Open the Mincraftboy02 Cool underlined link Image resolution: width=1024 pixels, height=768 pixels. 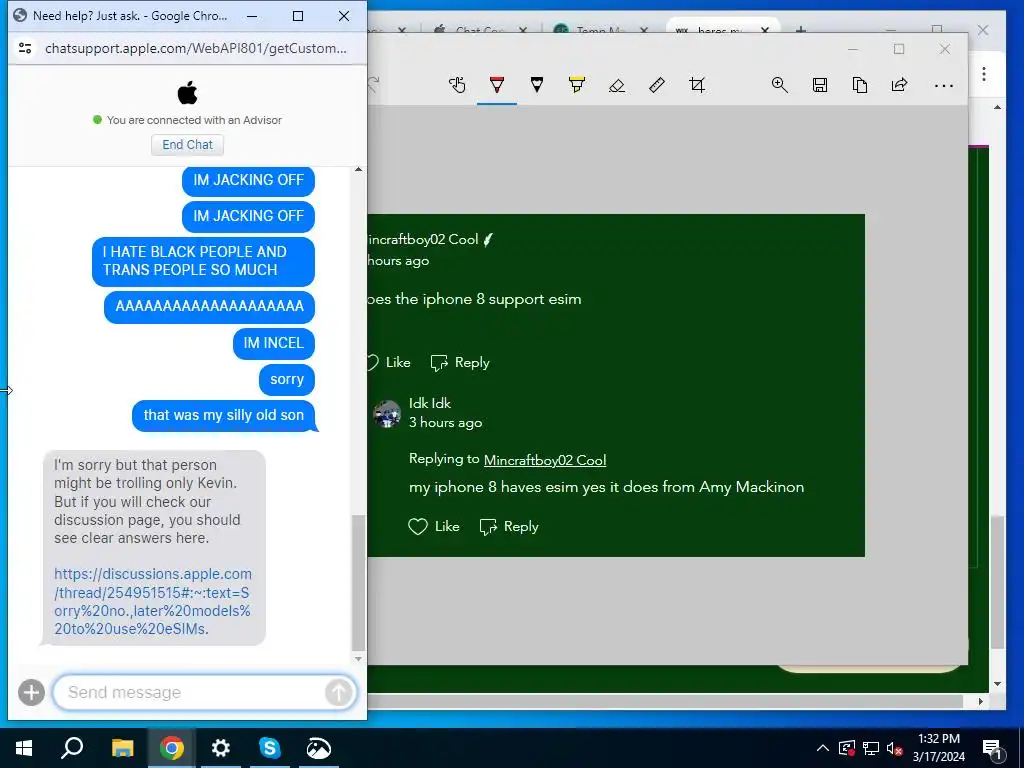545,460
